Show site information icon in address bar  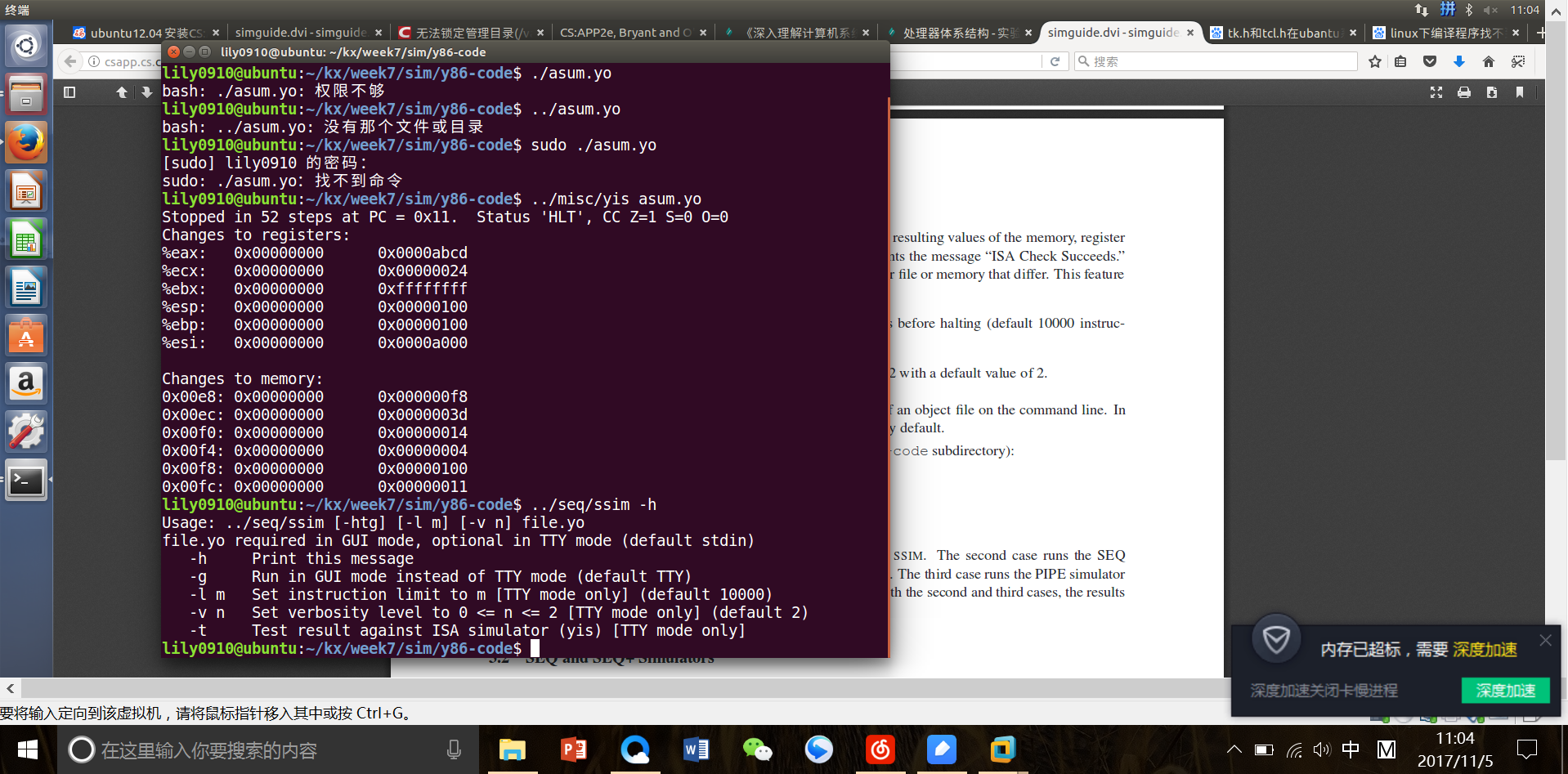pos(94,61)
